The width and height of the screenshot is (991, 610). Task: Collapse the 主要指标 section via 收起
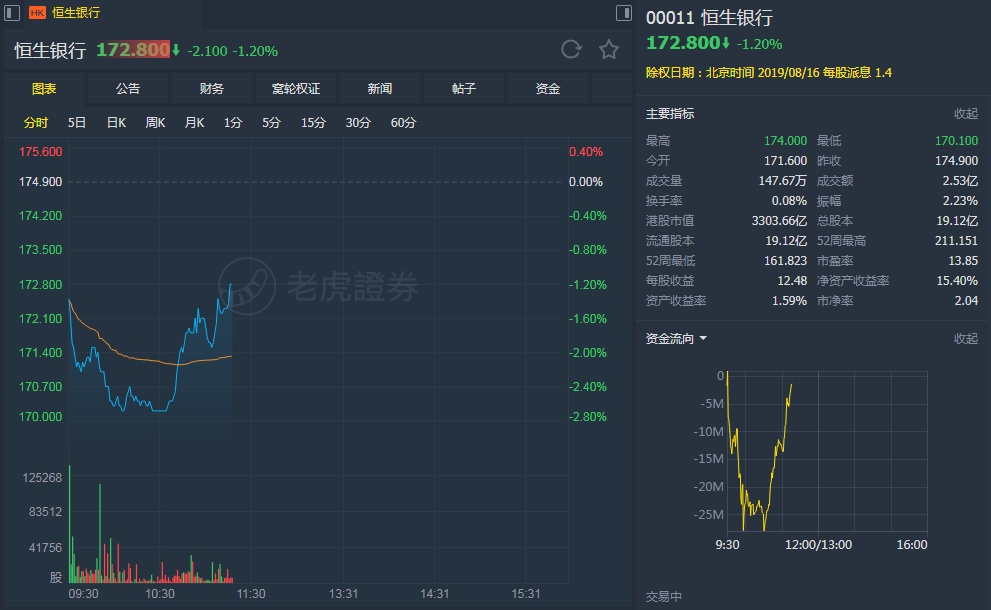click(x=965, y=114)
